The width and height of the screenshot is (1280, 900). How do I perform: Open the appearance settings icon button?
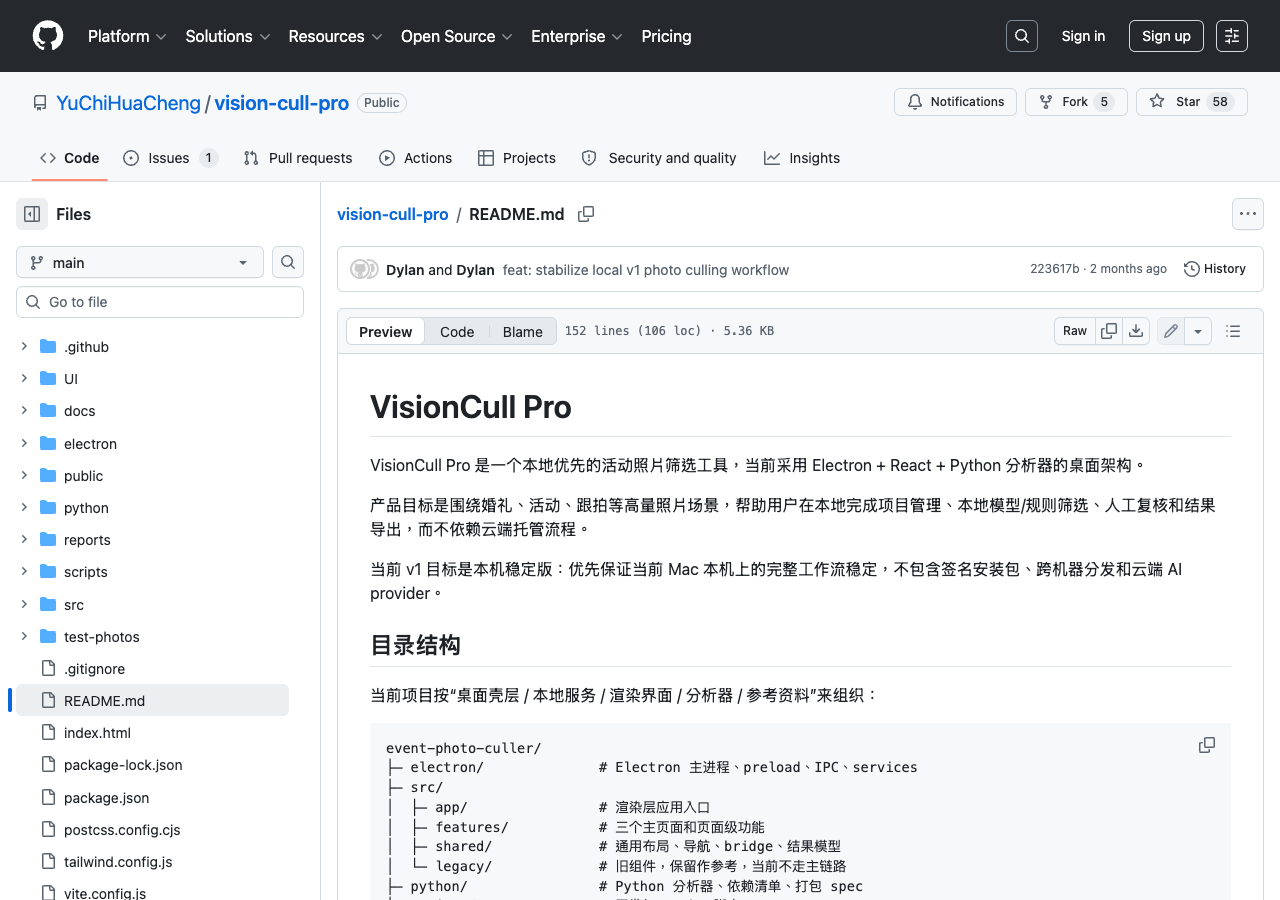click(1232, 36)
